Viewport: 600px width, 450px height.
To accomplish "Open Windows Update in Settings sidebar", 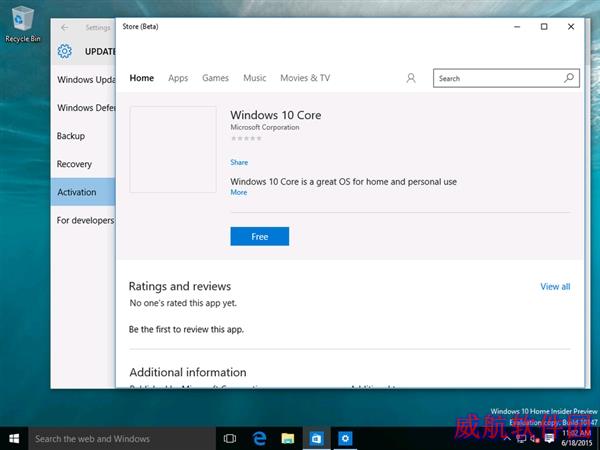I will (x=83, y=80).
